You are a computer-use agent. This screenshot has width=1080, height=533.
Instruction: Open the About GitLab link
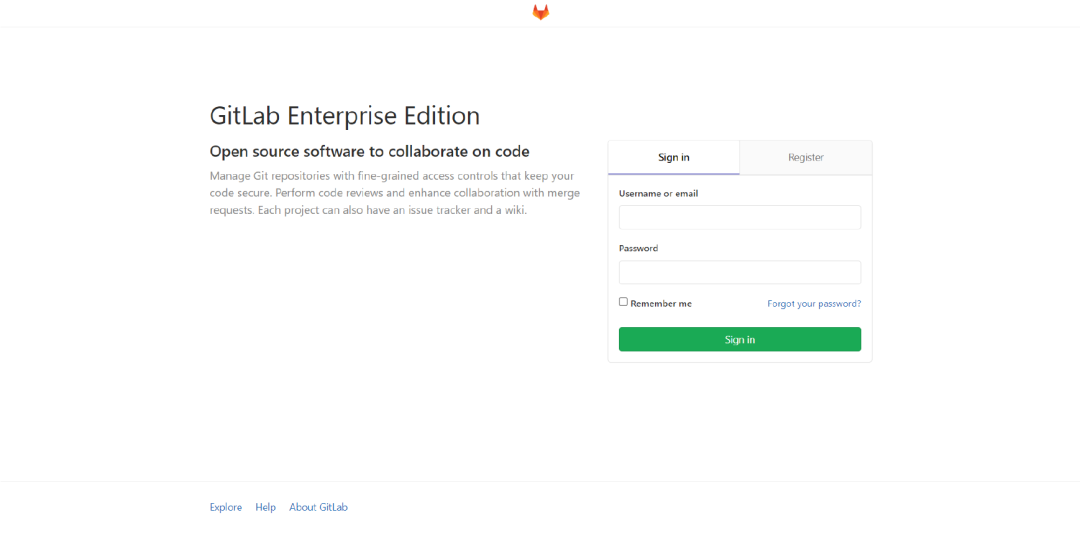(318, 508)
